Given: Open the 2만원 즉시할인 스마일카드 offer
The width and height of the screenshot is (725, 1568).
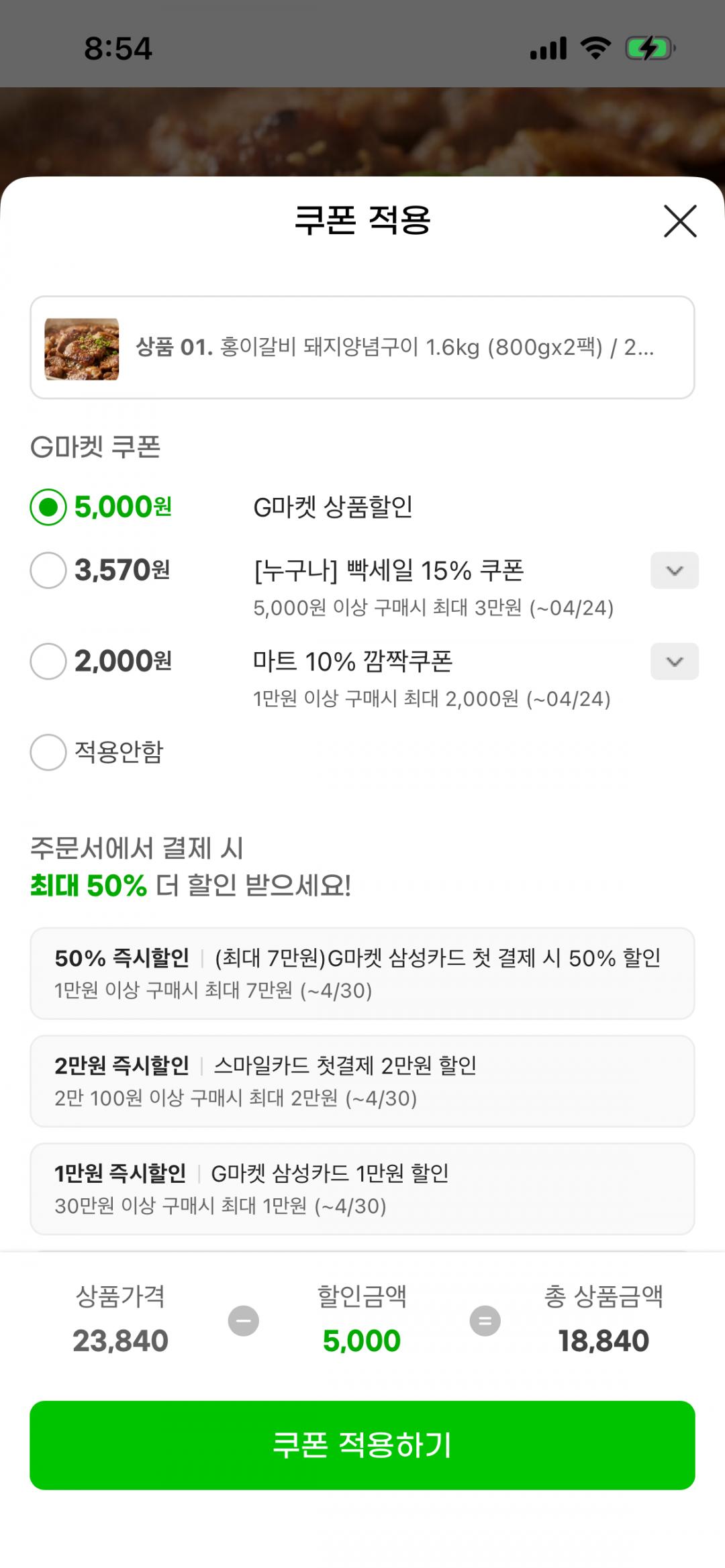Looking at the screenshot, I should 362,1081.
